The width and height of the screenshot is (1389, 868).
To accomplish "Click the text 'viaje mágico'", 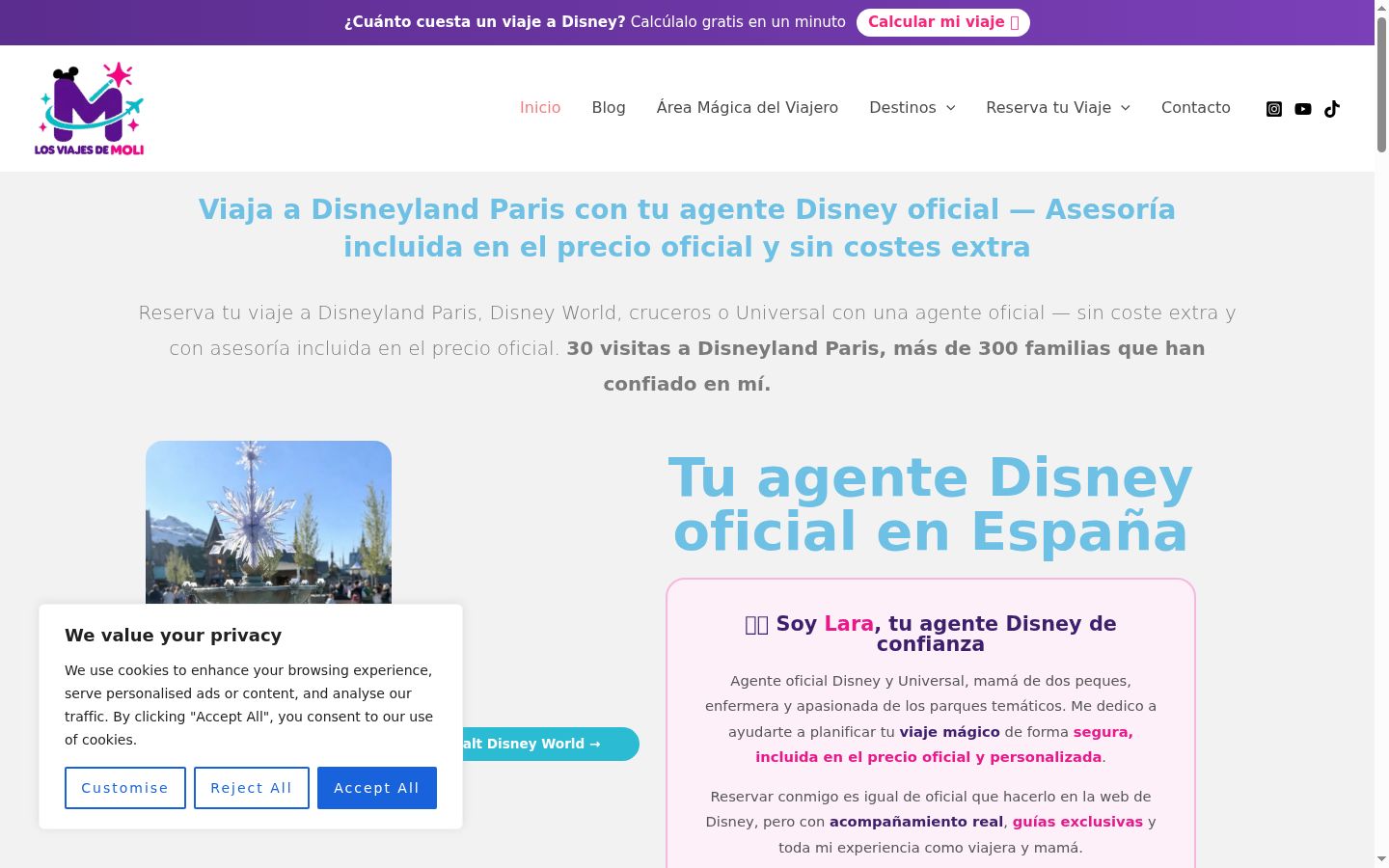I will 950,732.
